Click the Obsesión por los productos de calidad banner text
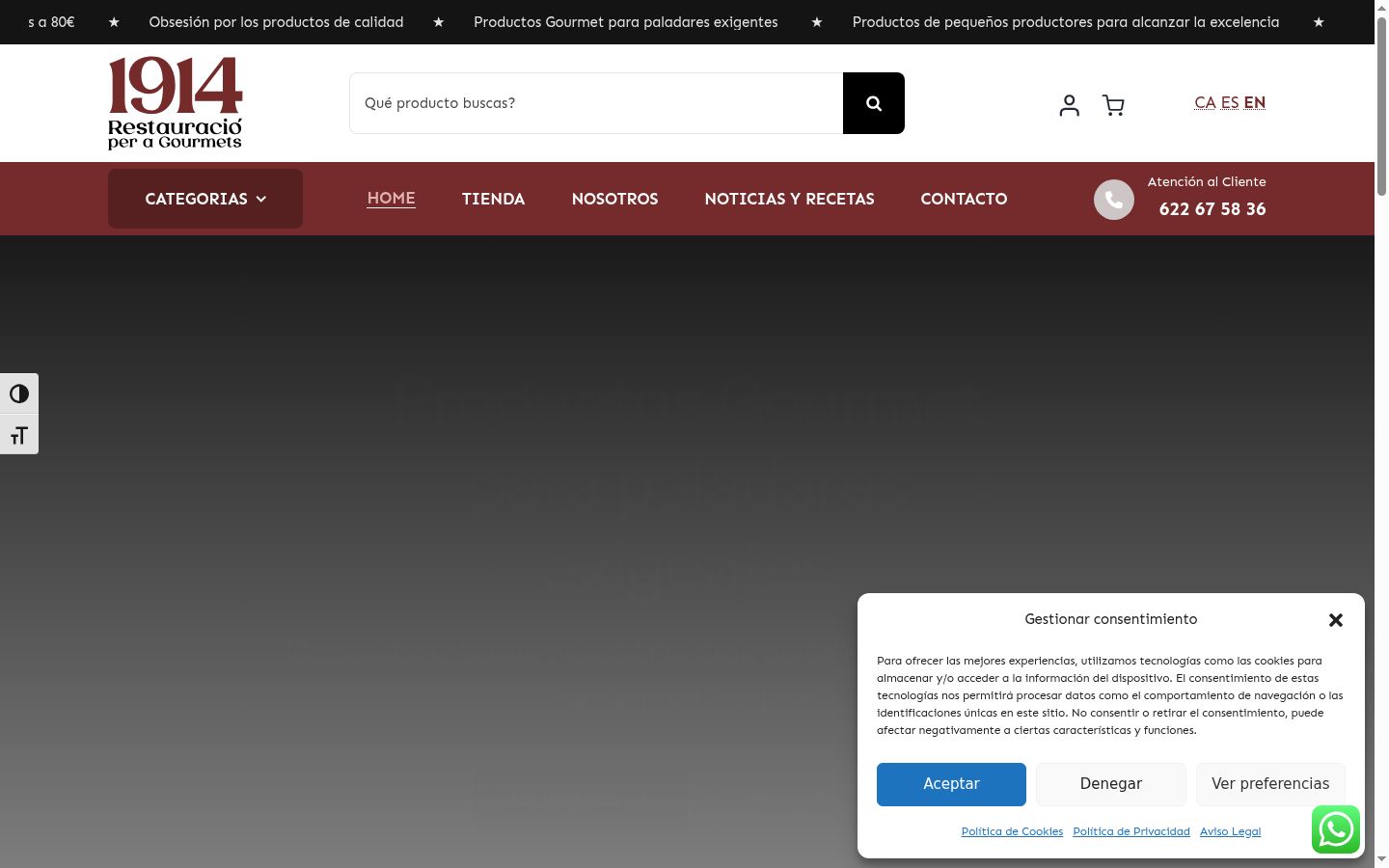Viewport: 1389px width, 868px height. coord(276,22)
